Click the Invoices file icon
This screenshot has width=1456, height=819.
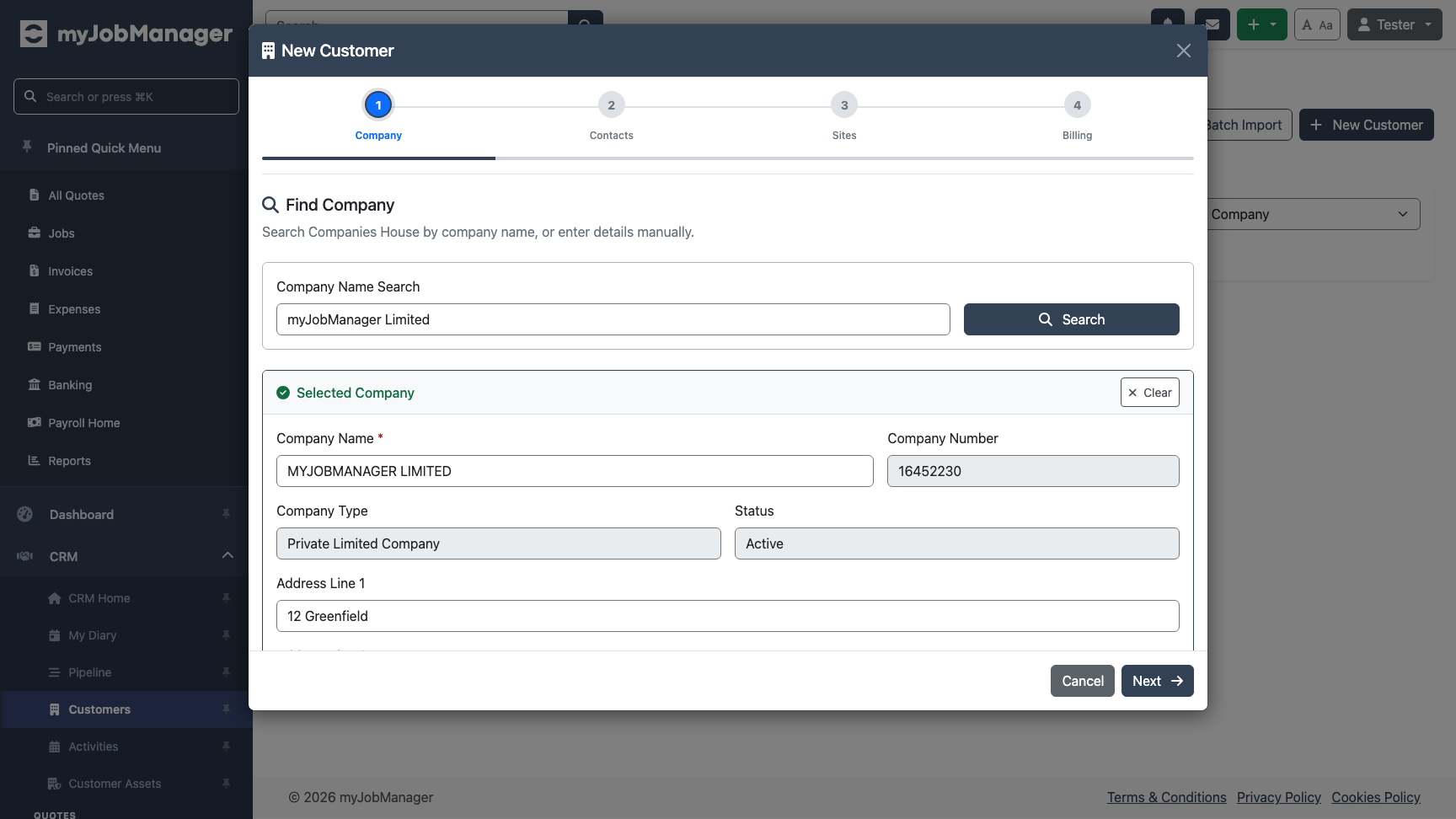click(34, 270)
